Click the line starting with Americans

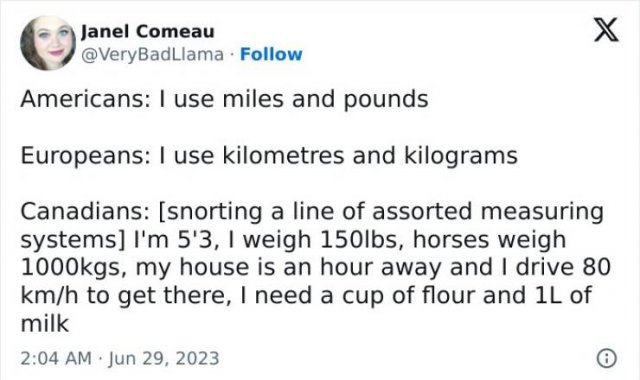coord(224,100)
